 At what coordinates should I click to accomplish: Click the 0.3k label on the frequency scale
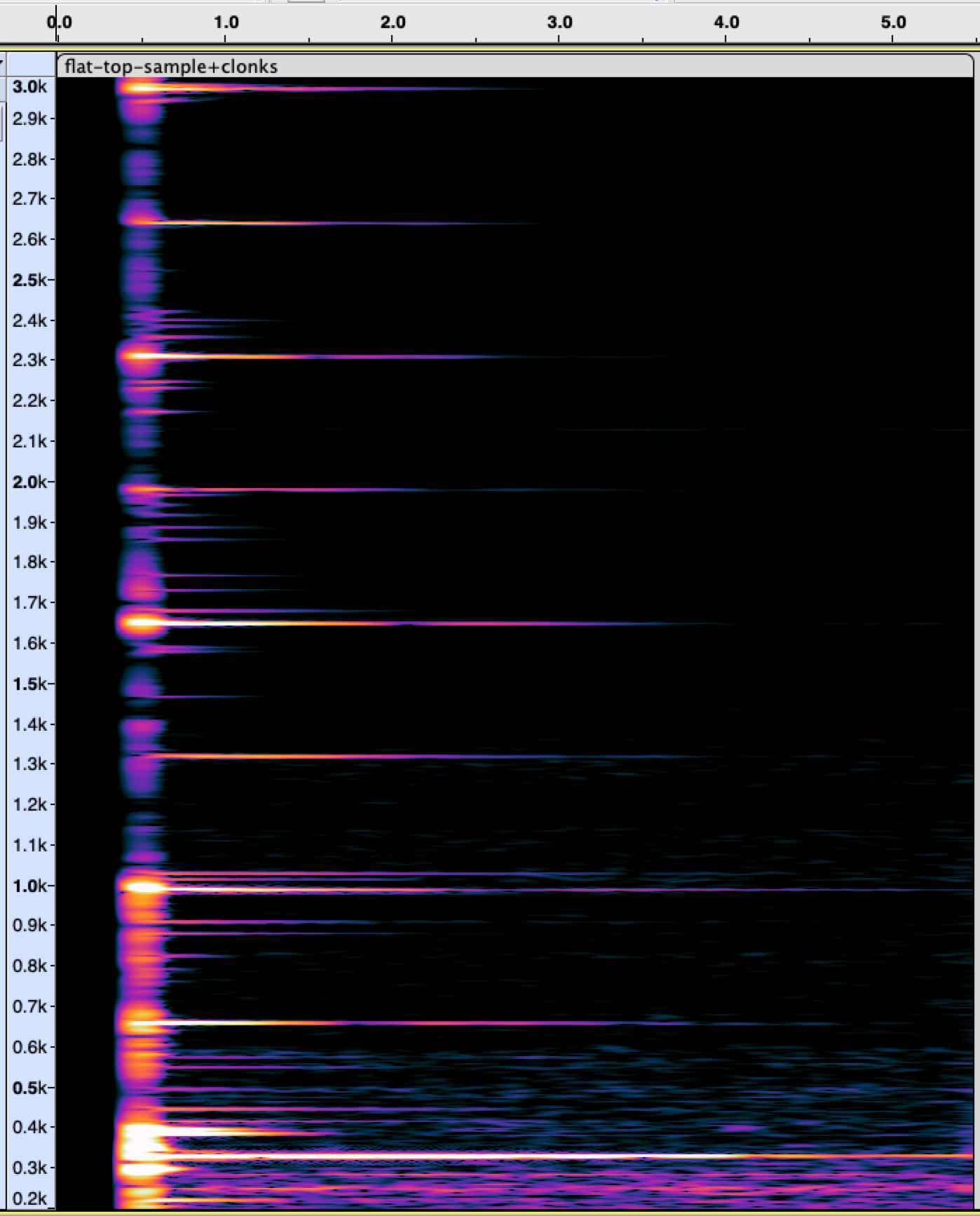29,1168
